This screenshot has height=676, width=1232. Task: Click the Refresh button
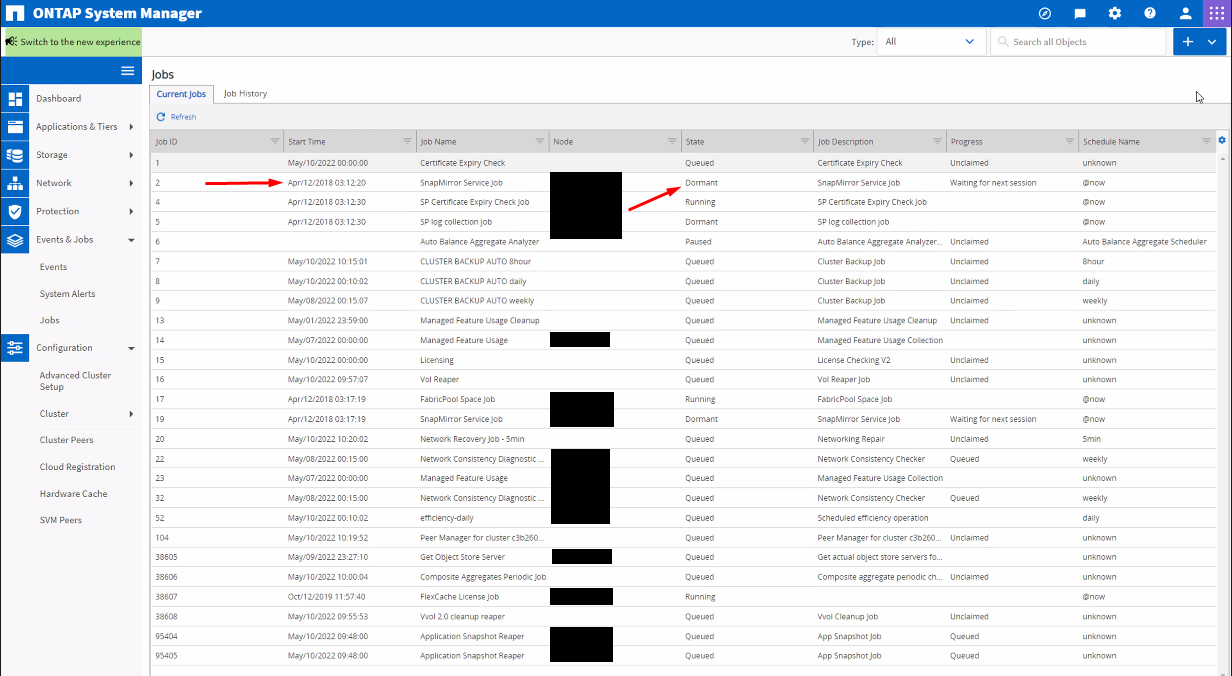point(177,117)
